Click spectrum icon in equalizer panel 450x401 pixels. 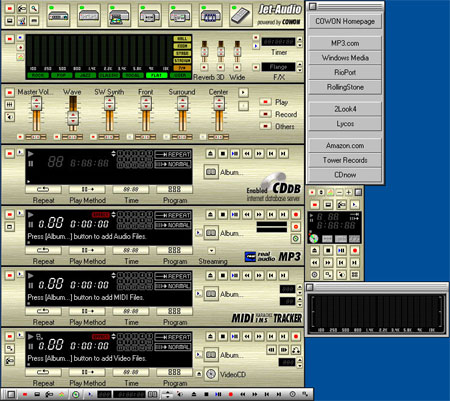(x=20, y=57)
